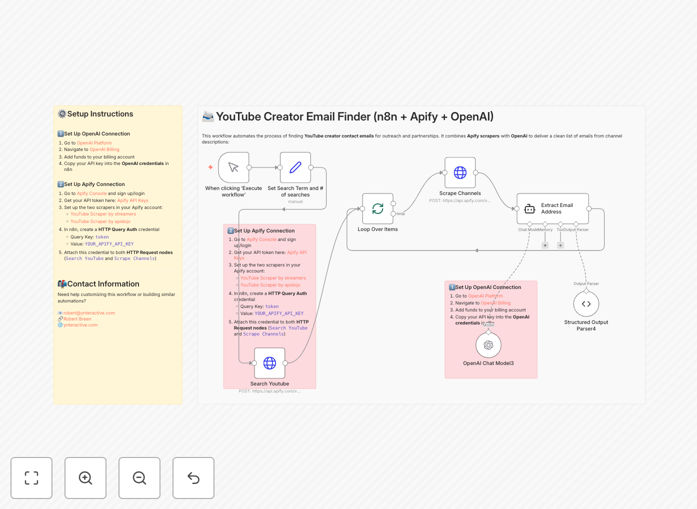Open the Robert Breen profile link

[77, 319]
